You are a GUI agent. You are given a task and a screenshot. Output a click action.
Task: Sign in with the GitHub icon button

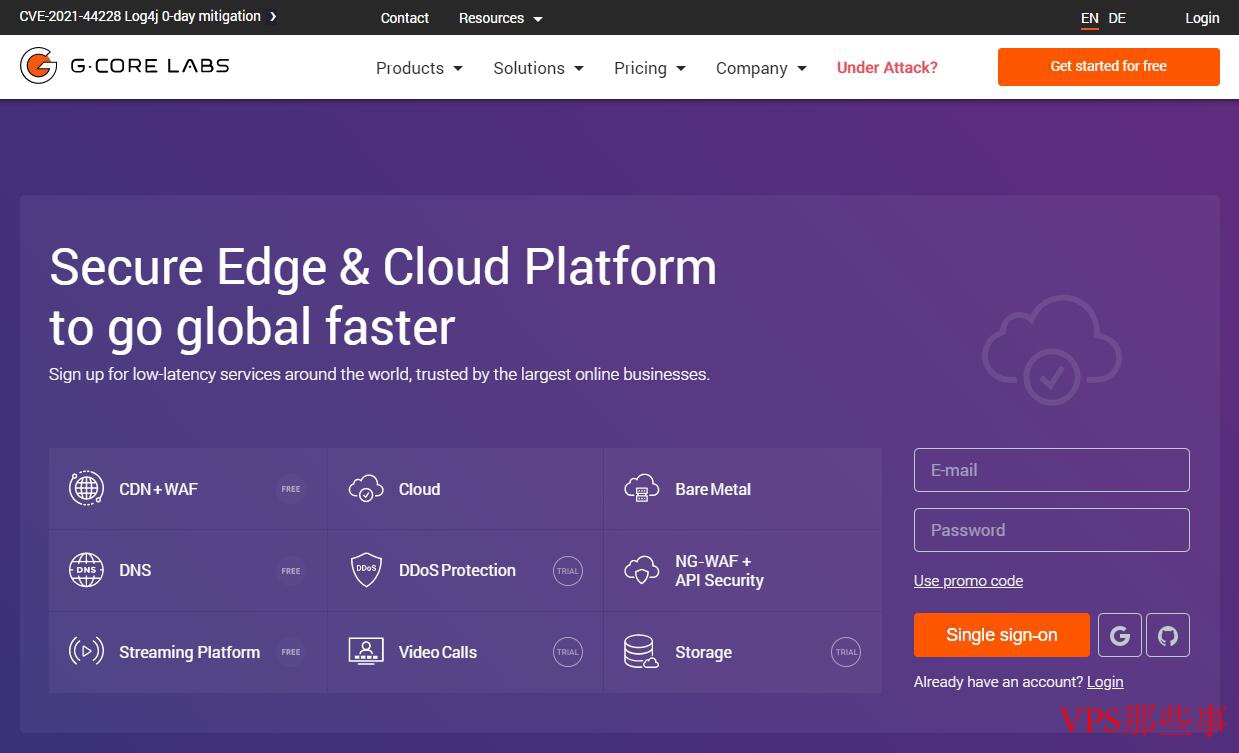click(1168, 635)
